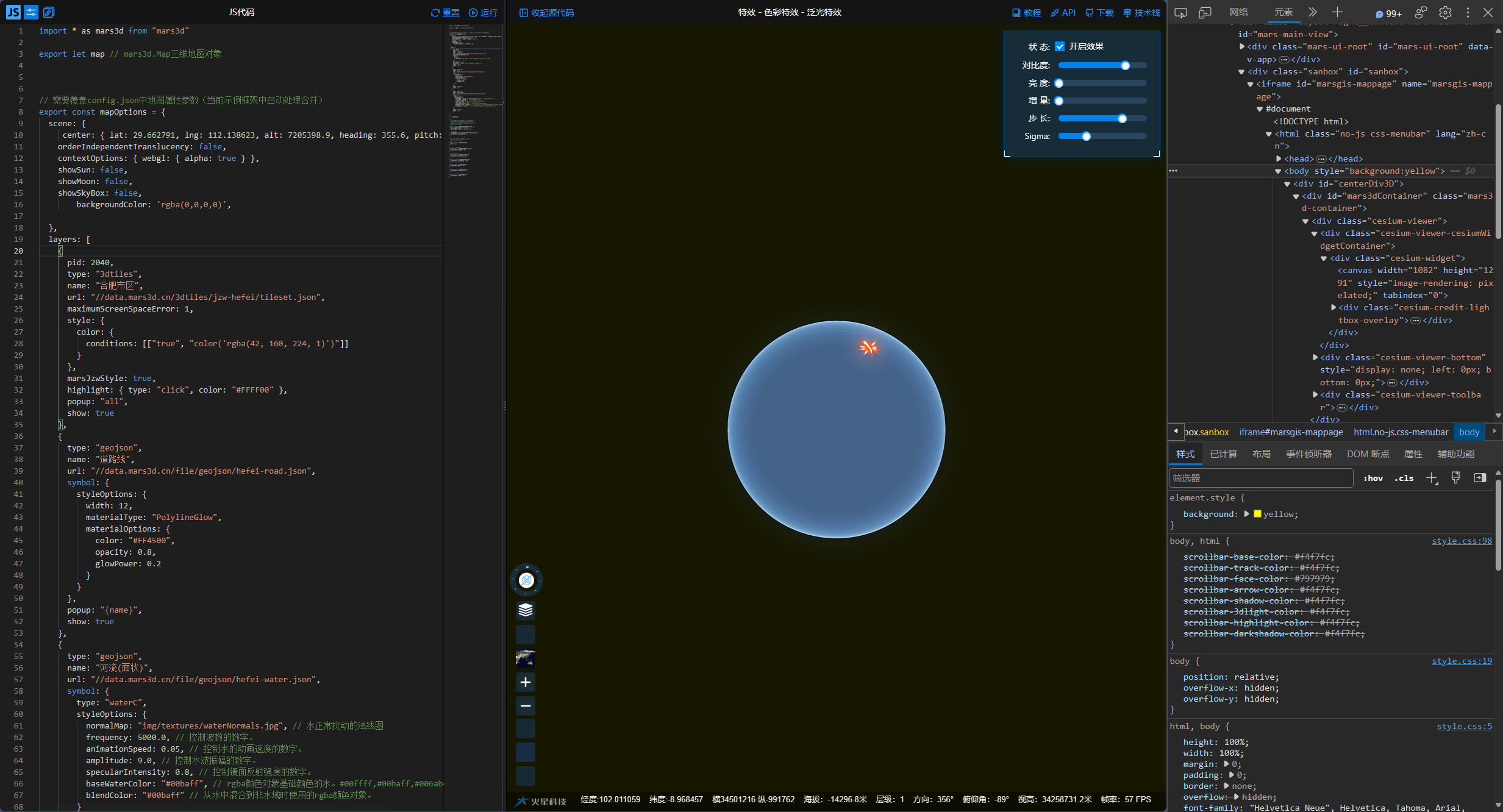Focus the 筛选器 styles filter field
This screenshot has width=1503, height=812.
(x=1260, y=478)
